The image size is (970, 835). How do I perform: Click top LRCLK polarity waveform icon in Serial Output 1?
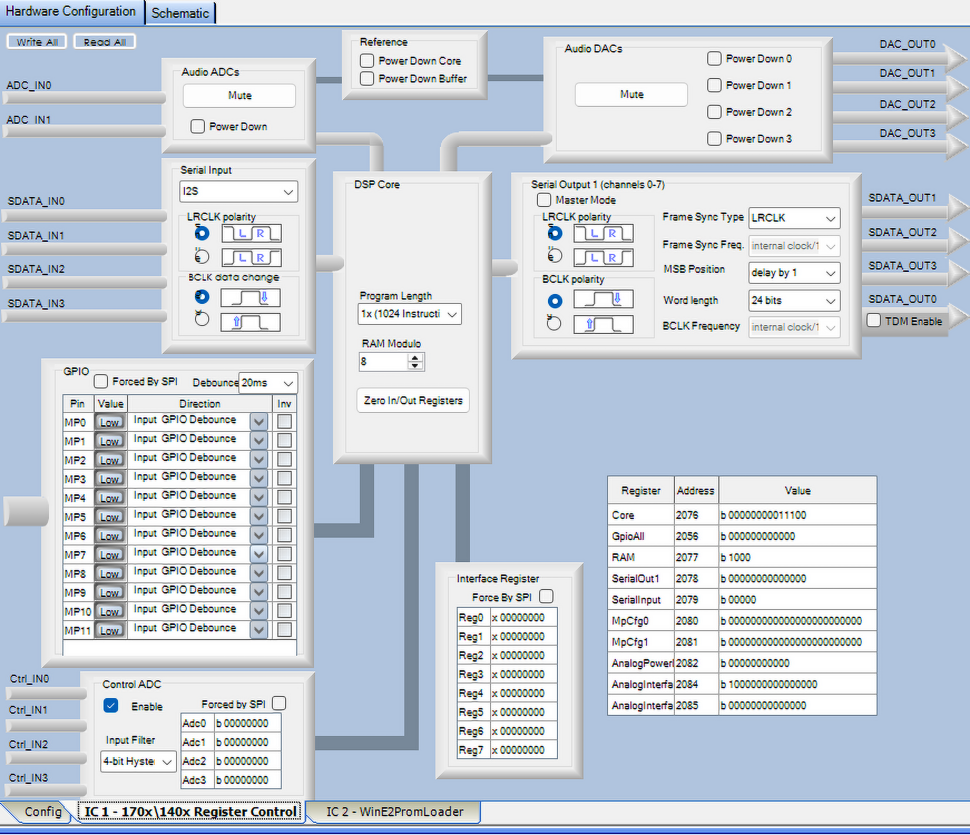(604, 233)
